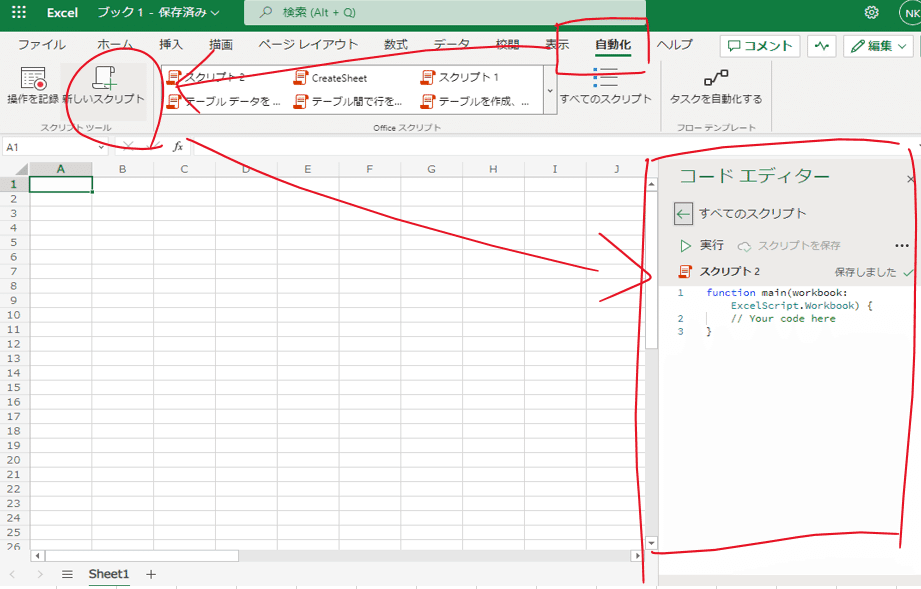Click the fx insert function icon
This screenshot has width=921, height=589.
178,147
